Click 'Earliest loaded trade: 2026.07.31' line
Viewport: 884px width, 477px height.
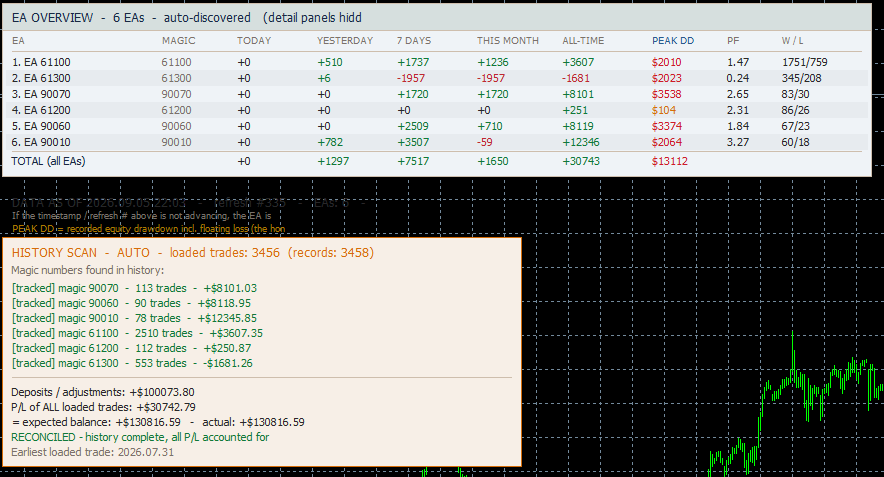[92, 452]
